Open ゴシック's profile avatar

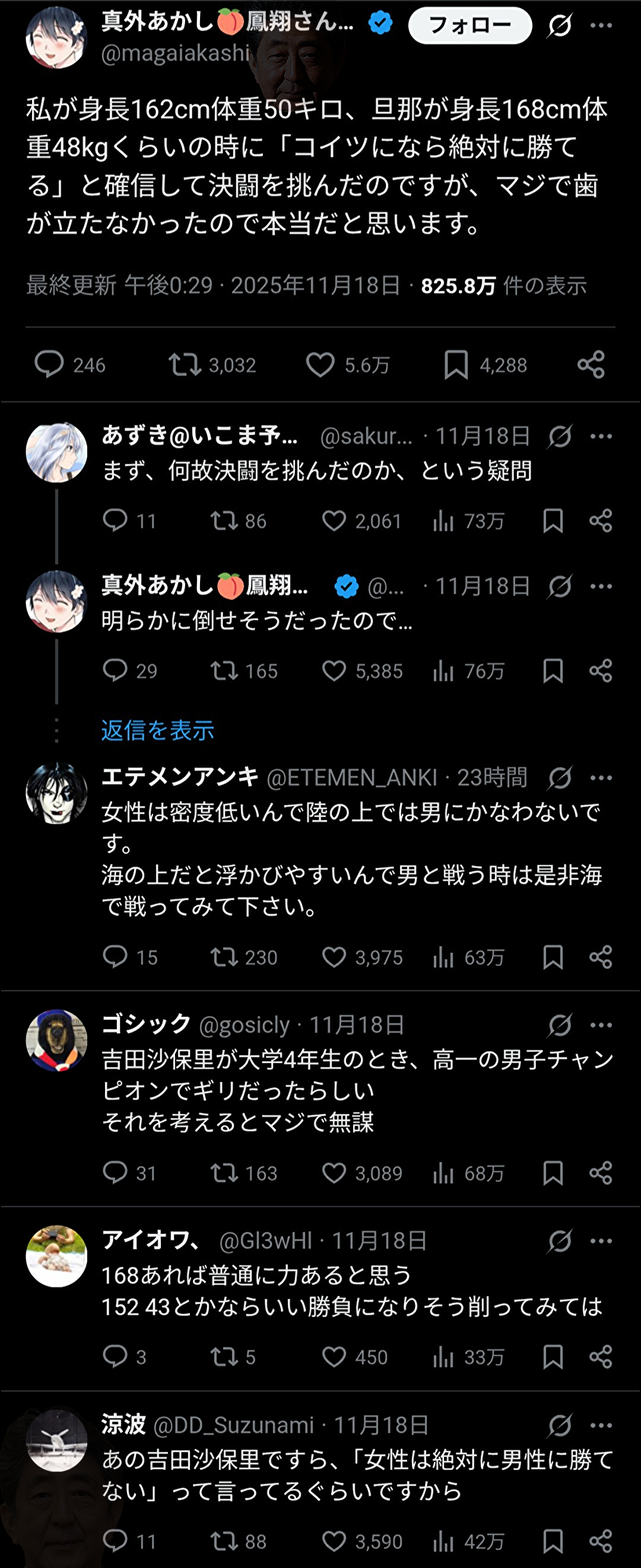[56, 1040]
